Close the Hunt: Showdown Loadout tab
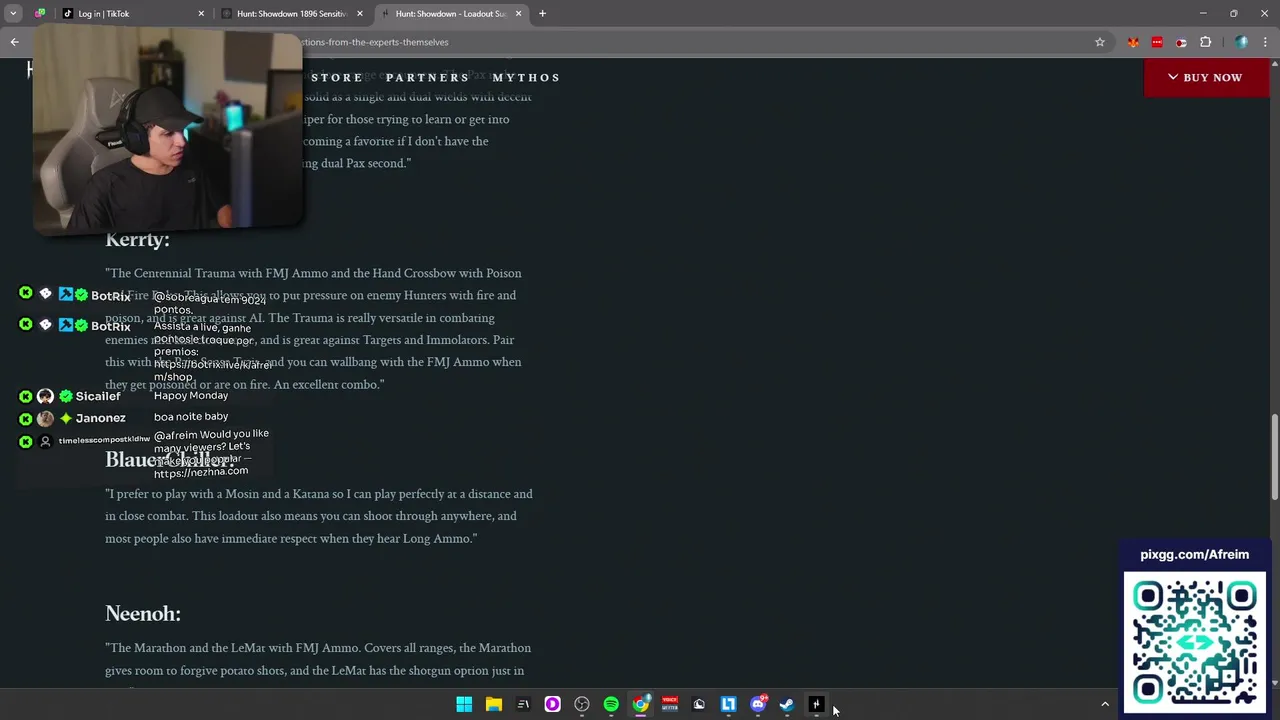1280x720 pixels. (x=518, y=14)
